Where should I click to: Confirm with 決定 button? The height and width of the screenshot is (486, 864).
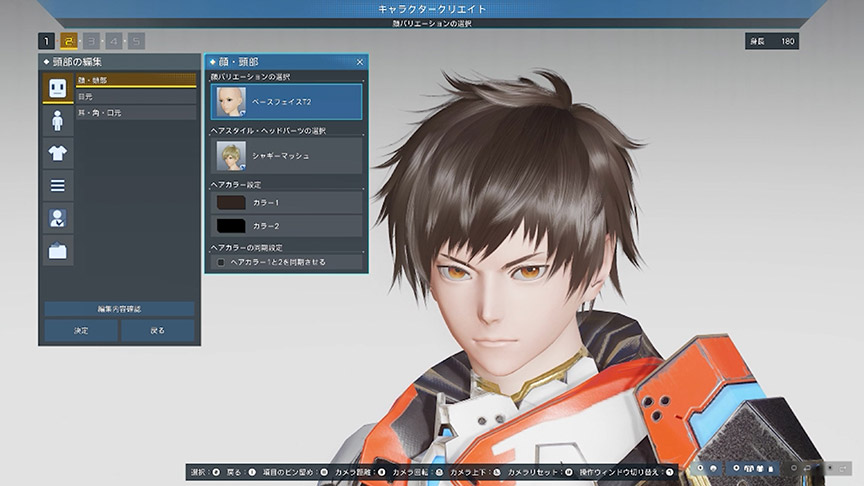[x=81, y=331]
